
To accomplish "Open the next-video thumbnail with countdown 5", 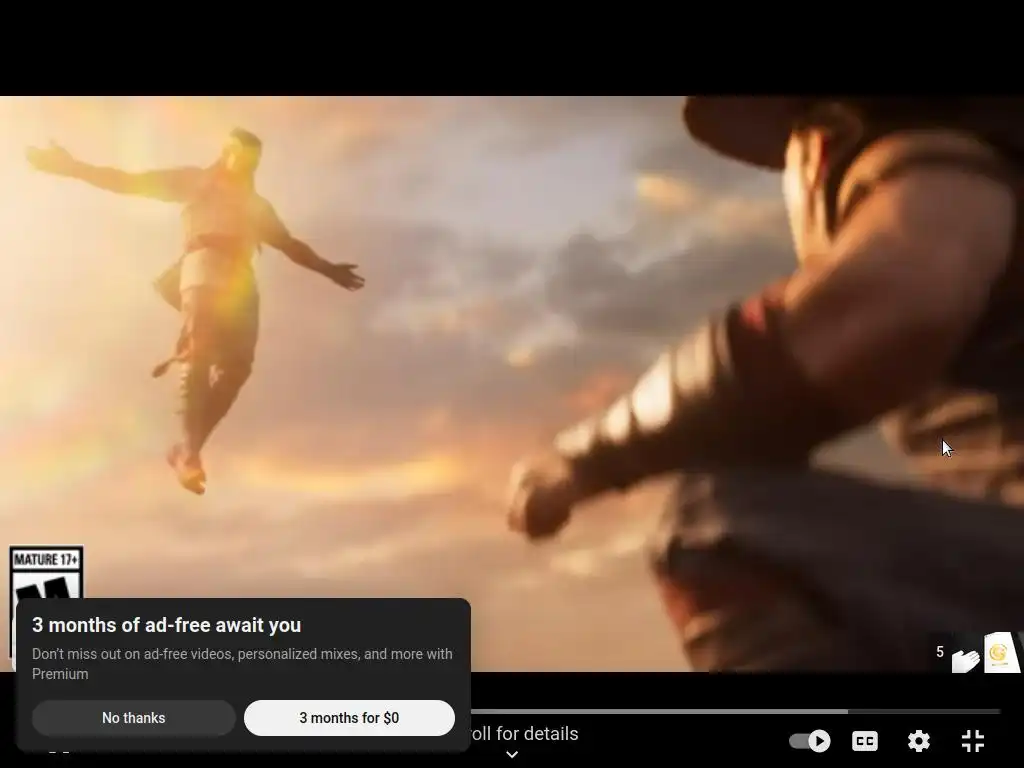I will pyautogui.click(x=976, y=652).
